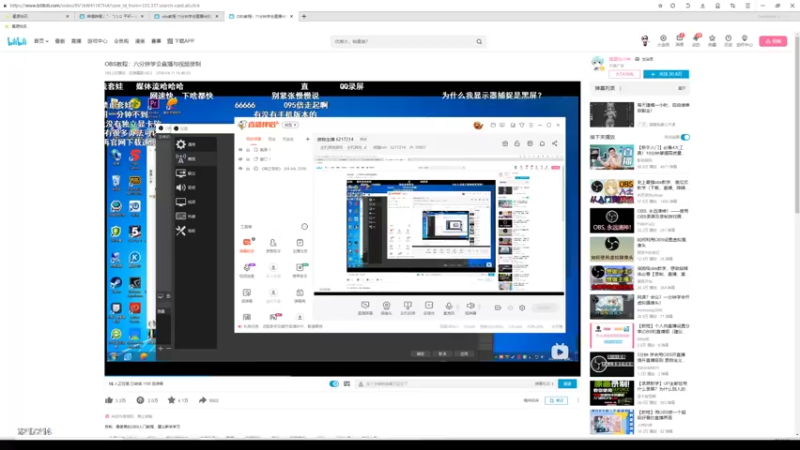800x450 pixels.
Task: Click the magnifier search icon
Action: coord(479,42)
